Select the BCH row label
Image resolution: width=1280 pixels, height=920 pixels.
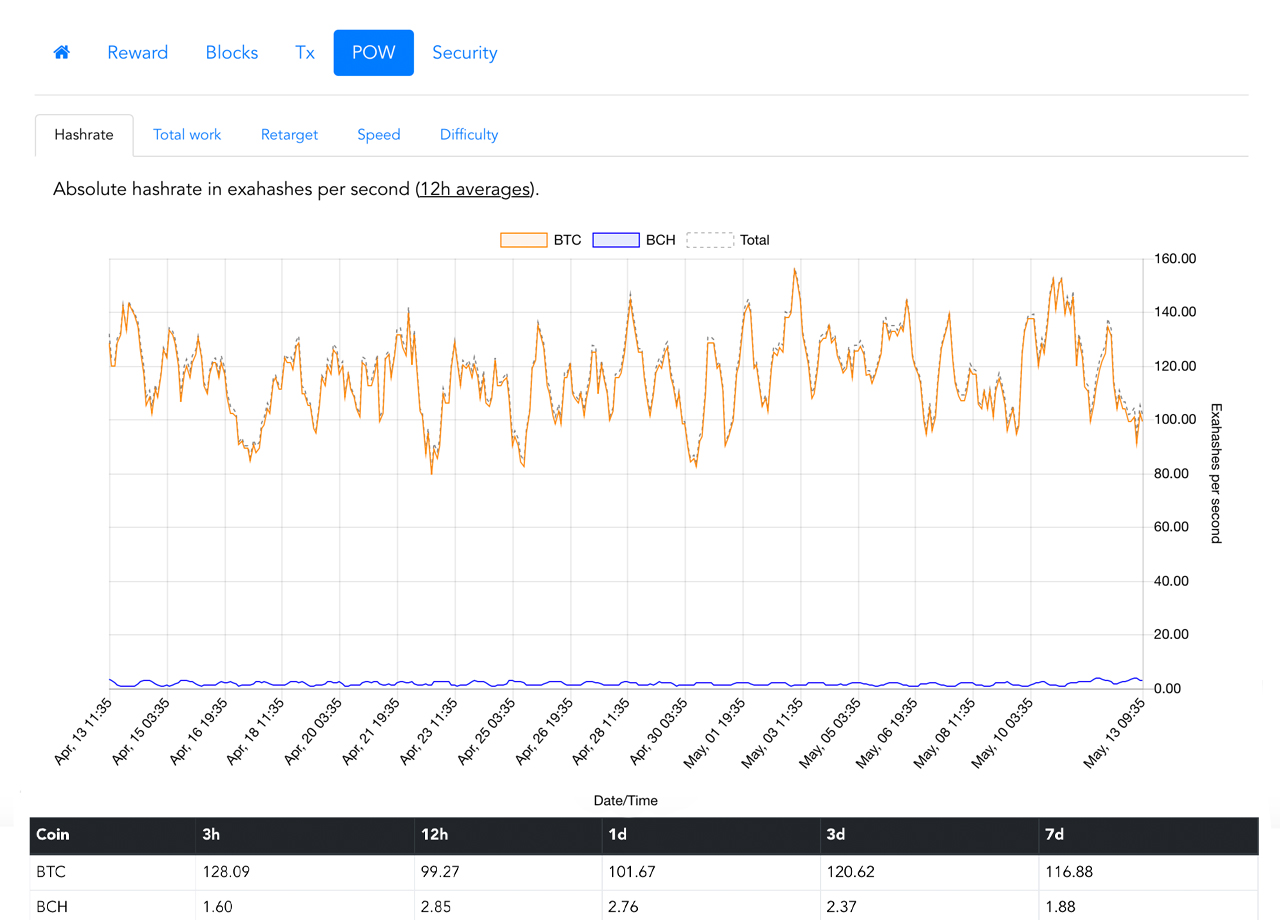(x=52, y=908)
